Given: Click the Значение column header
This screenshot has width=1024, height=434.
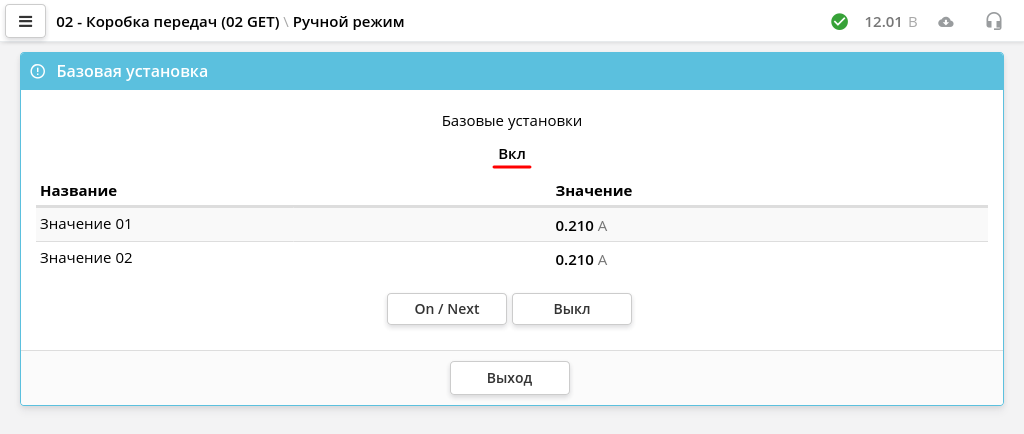Looking at the screenshot, I should 594,191.
